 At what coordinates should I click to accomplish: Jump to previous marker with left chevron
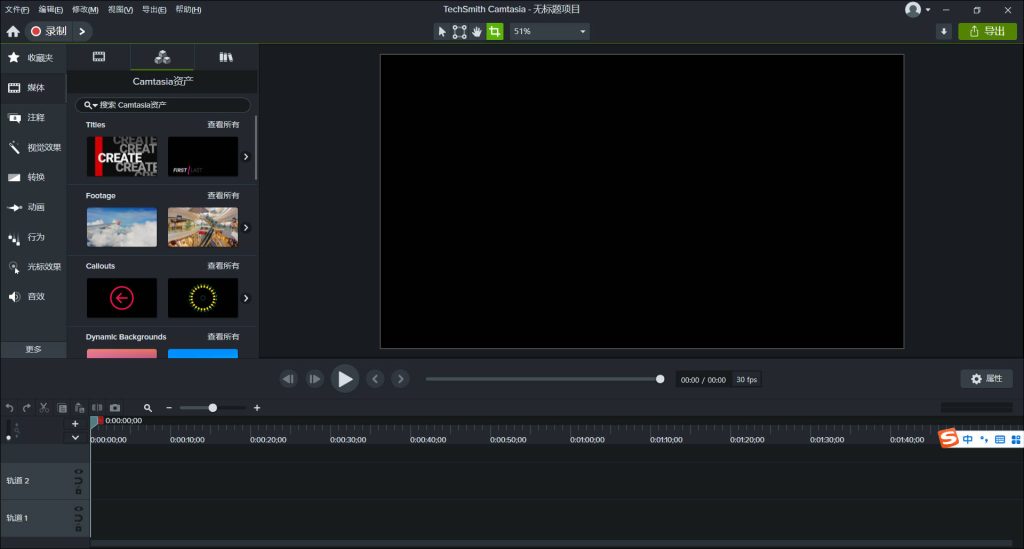click(375, 379)
